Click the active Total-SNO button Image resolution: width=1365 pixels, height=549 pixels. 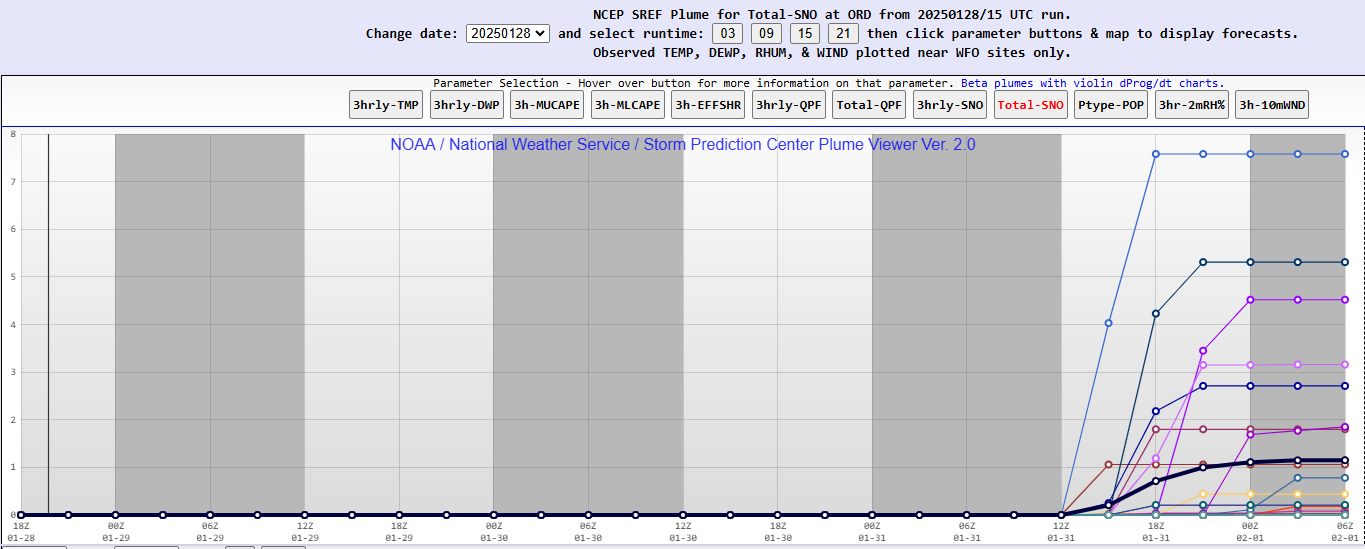point(1031,104)
